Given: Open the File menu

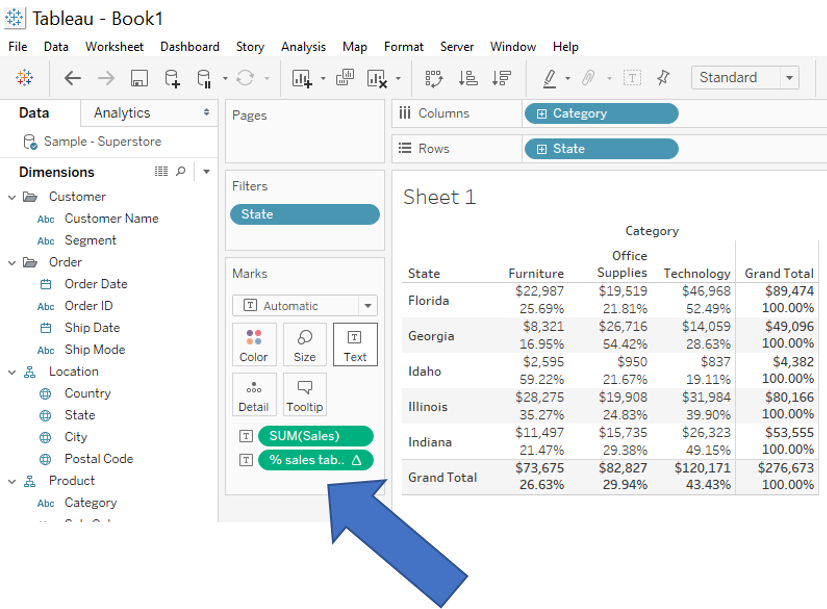Looking at the screenshot, I should (17, 46).
